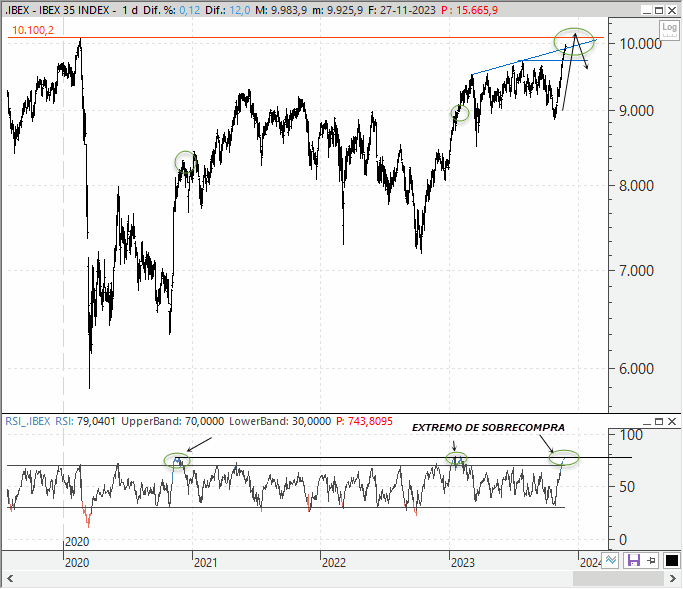The width and height of the screenshot is (683, 589).
Task: Click the 'M: 9.983,9' maximum value
Action: click(281, 10)
